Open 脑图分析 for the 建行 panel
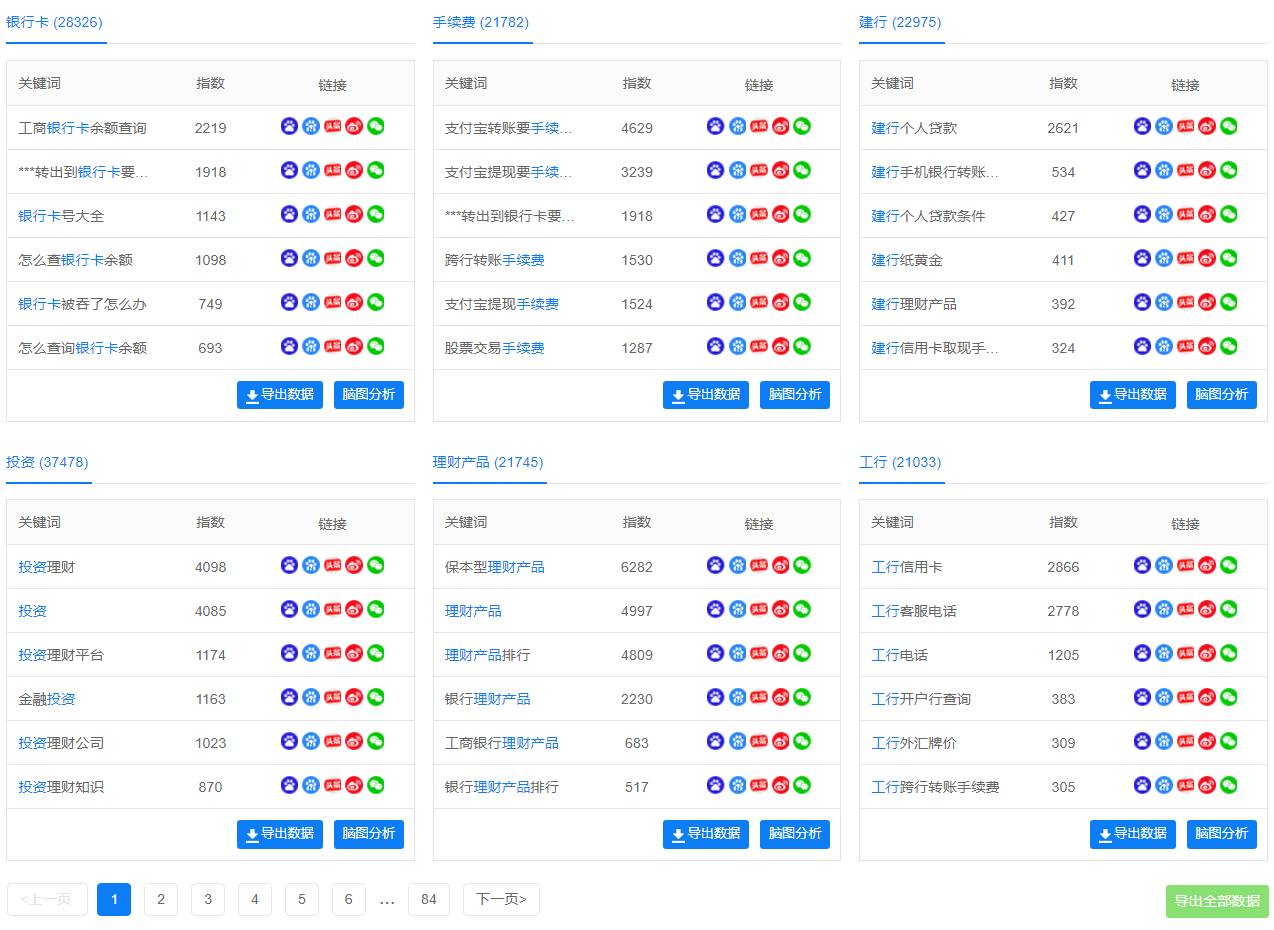This screenshot has width=1274, height=930. click(x=1222, y=395)
